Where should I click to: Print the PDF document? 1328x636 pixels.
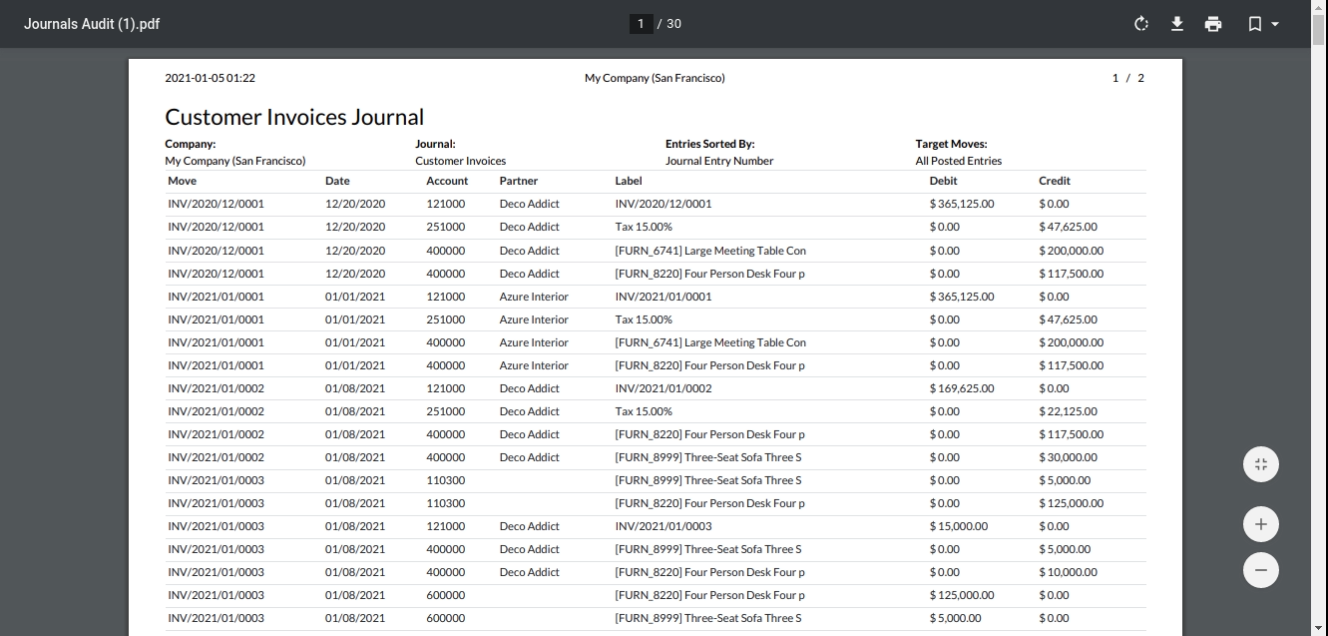click(x=1213, y=24)
